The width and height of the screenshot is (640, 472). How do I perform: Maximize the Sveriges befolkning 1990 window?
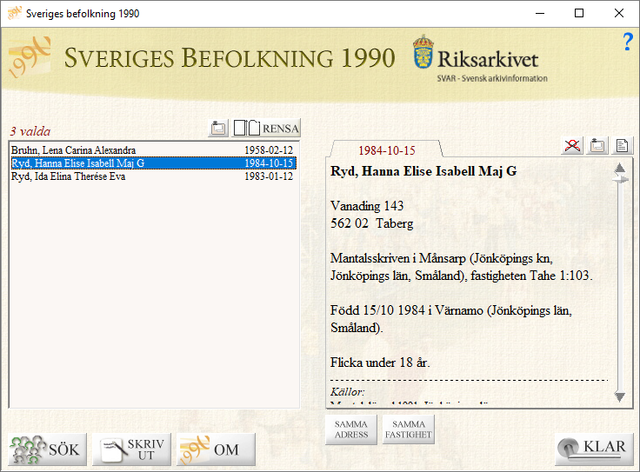pyautogui.click(x=579, y=13)
